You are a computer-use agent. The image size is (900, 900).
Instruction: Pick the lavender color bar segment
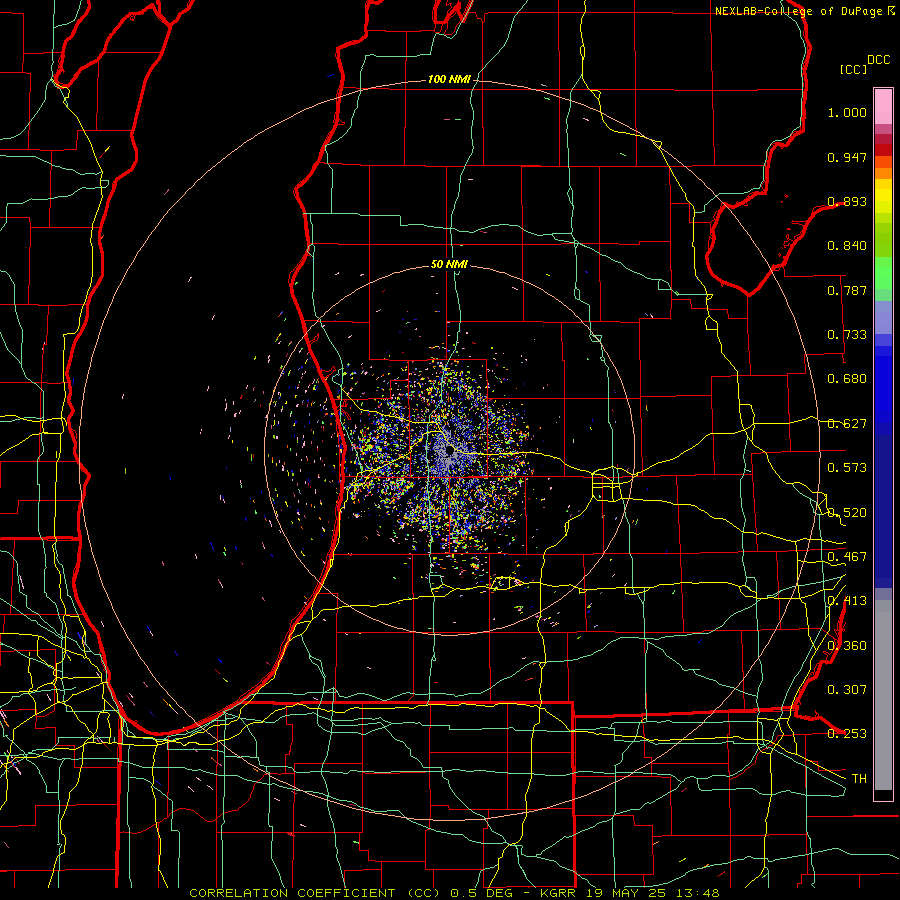883,317
